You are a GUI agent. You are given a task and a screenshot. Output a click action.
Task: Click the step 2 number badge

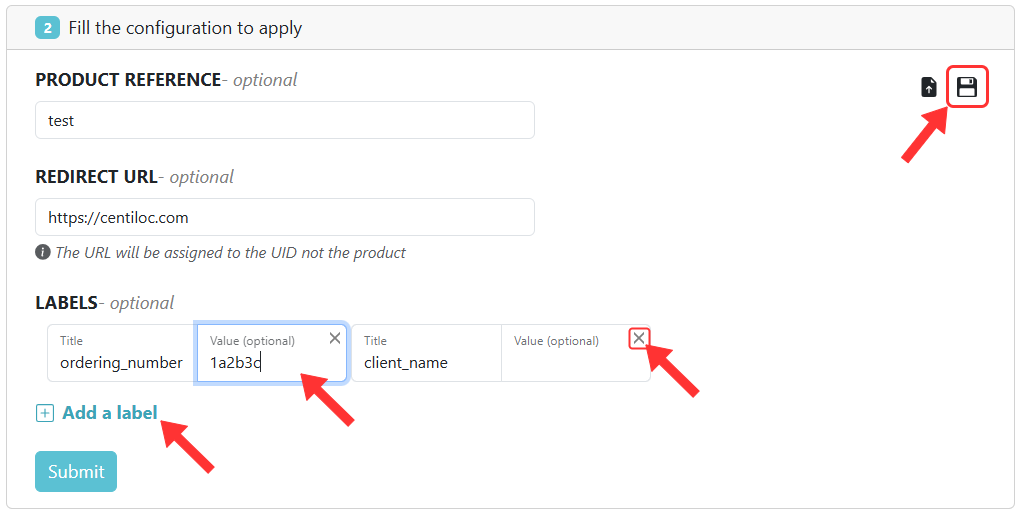pyautogui.click(x=47, y=28)
